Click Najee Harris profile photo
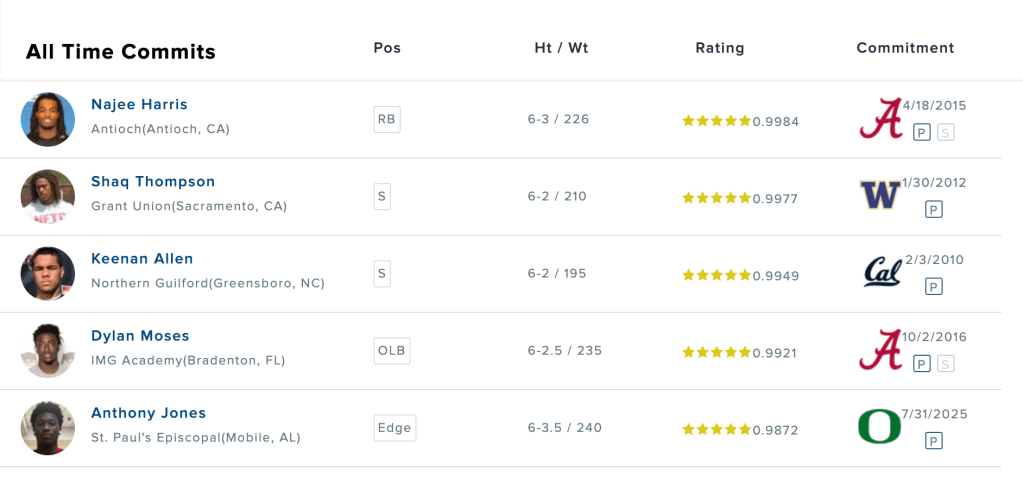The width and height of the screenshot is (1023, 490). point(48,119)
